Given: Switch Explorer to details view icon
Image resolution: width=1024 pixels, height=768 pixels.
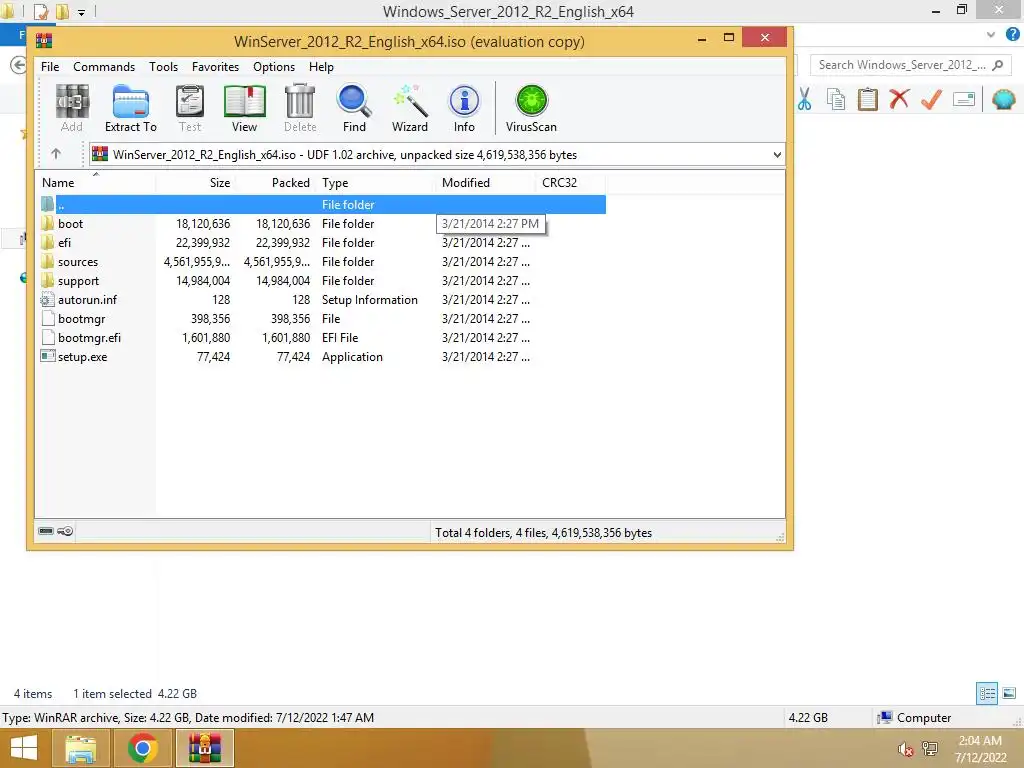Looking at the screenshot, I should click(987, 693).
